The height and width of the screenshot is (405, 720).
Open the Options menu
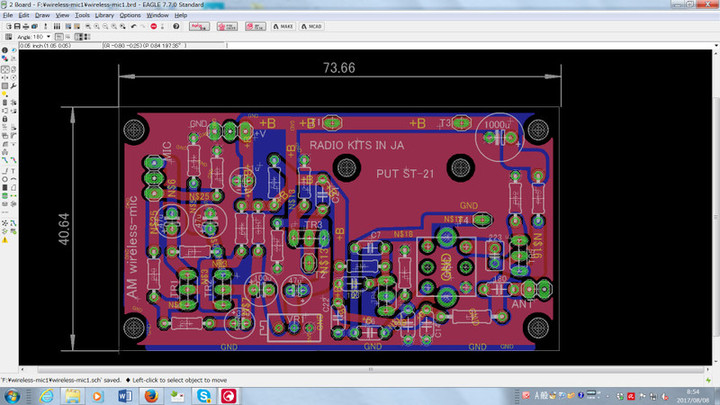pyautogui.click(x=130, y=16)
